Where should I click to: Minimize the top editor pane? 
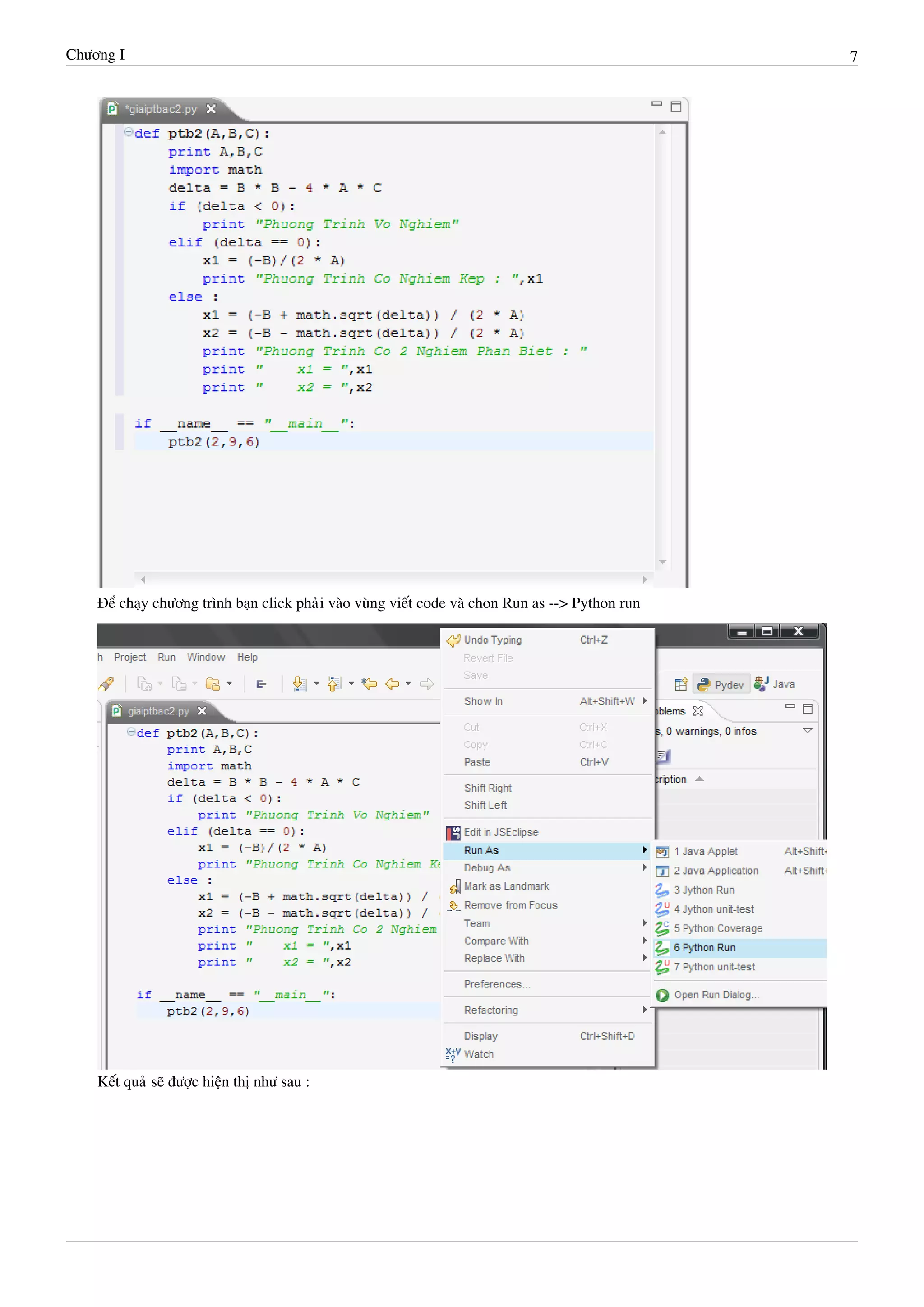pyautogui.click(x=656, y=104)
